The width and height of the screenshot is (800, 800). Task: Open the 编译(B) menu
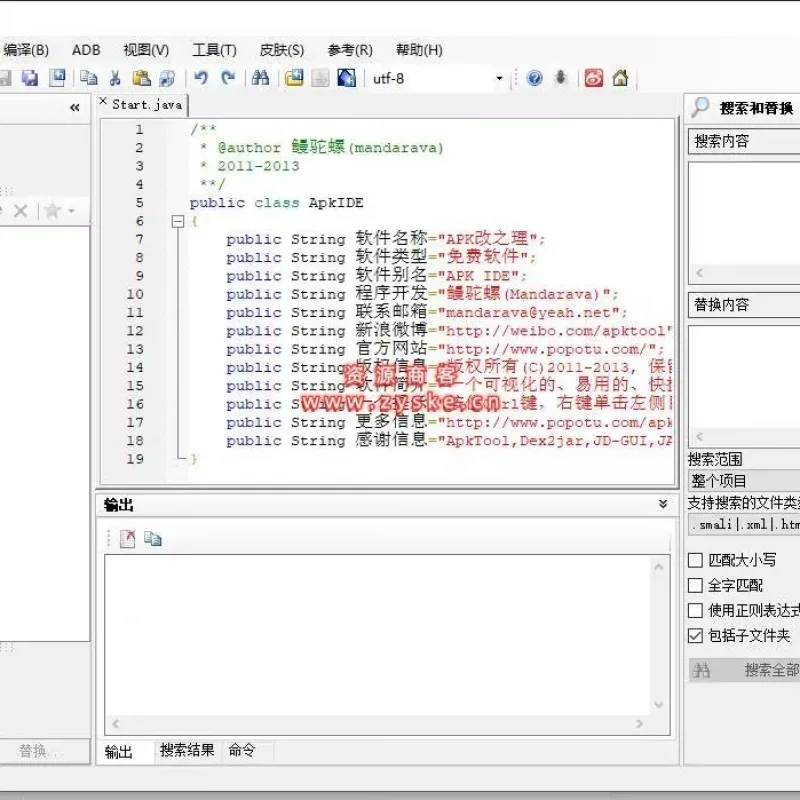pos(25,50)
